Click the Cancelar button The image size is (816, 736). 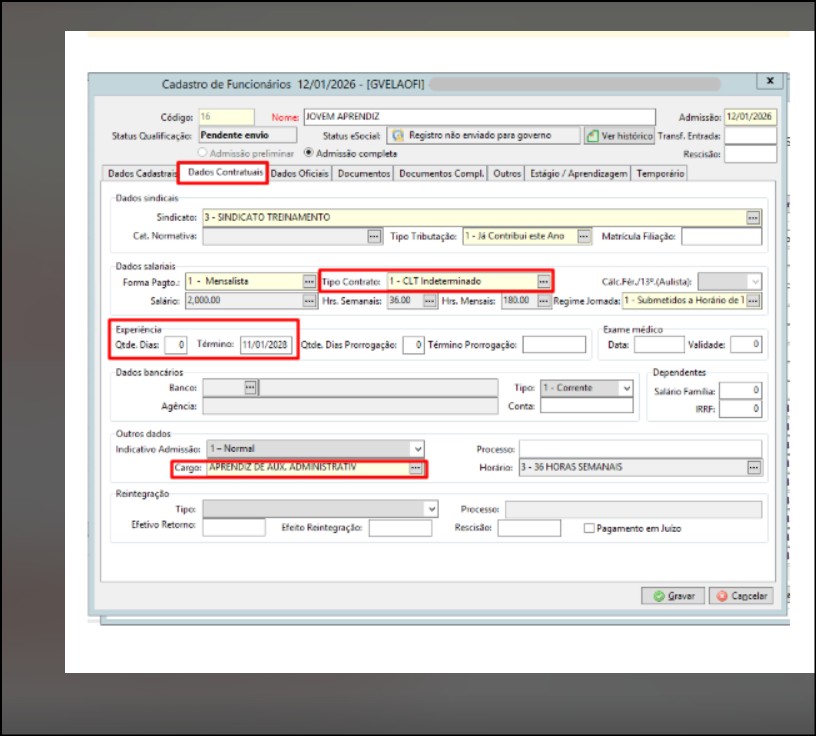click(741, 595)
